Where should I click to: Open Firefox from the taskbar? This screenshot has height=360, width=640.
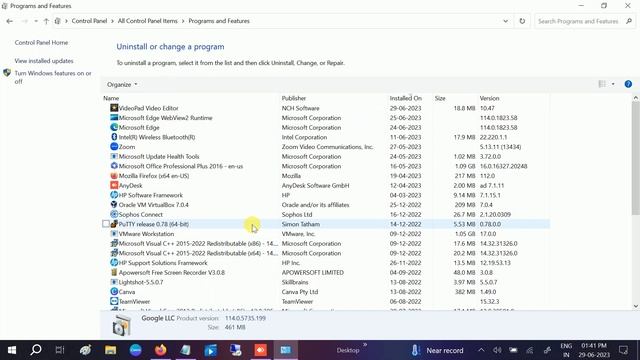tap(160, 350)
